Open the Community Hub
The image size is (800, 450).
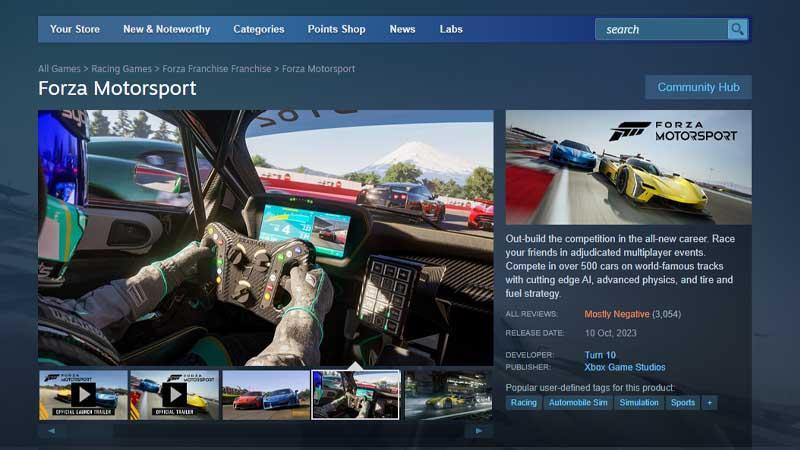click(x=698, y=87)
